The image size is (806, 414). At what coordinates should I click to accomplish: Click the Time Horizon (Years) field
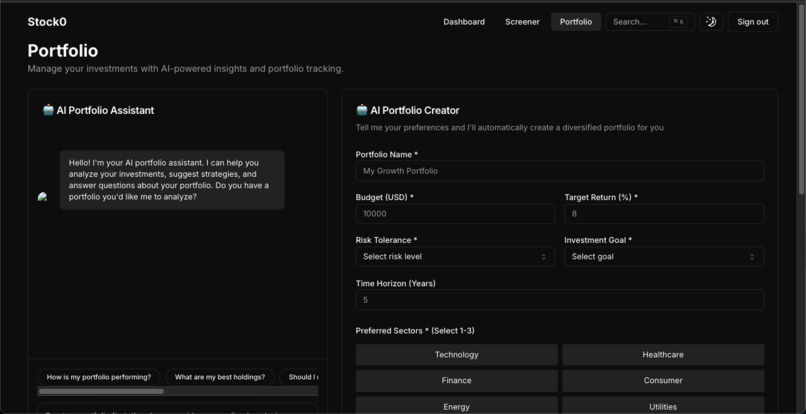coord(559,300)
